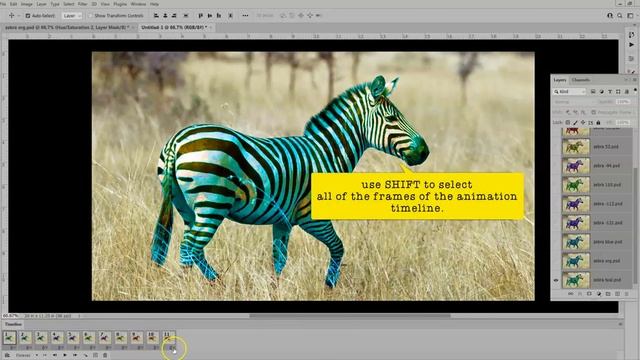640x360 pixels.
Task: Select the zebra blue.psd layer
Action: pyautogui.click(x=597, y=242)
